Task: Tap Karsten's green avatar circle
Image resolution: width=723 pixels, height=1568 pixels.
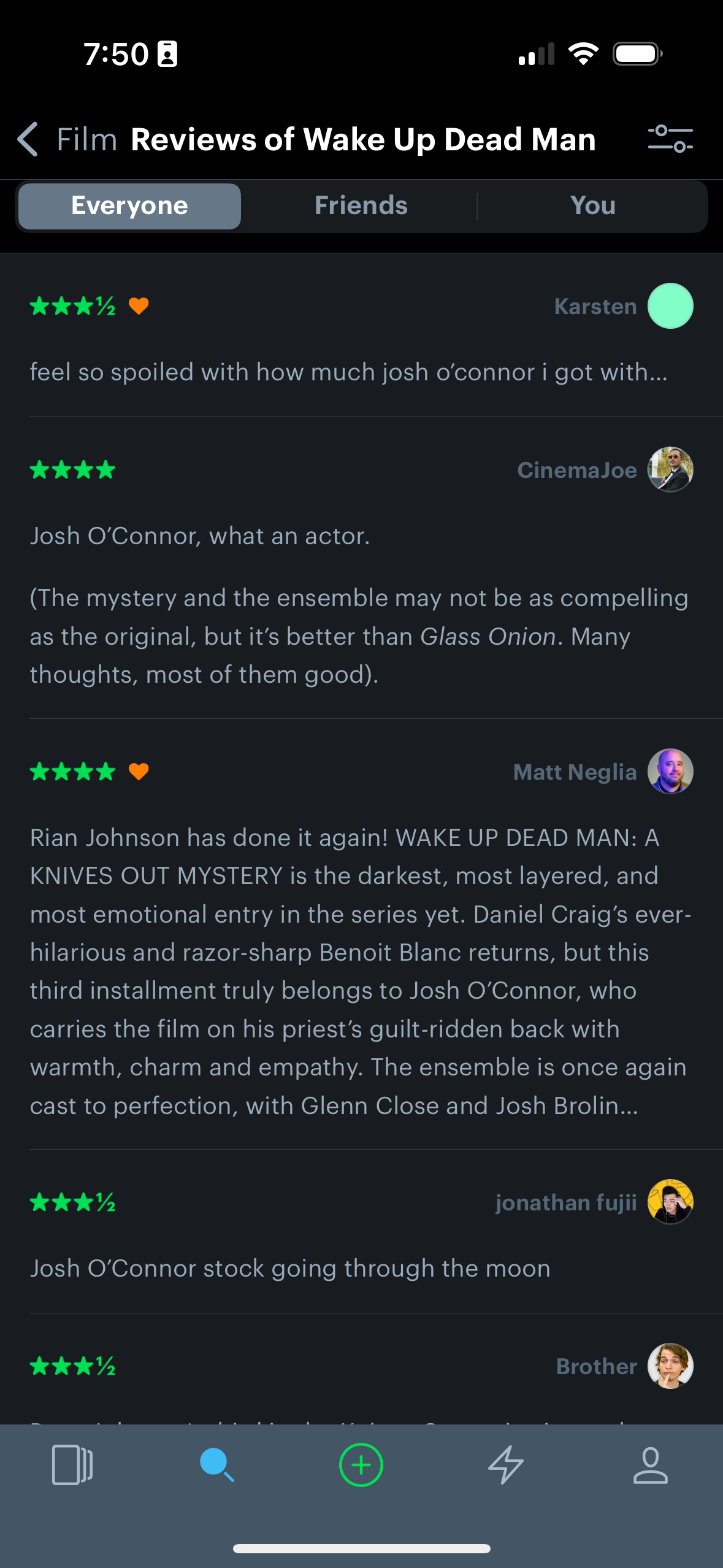Action: point(670,306)
